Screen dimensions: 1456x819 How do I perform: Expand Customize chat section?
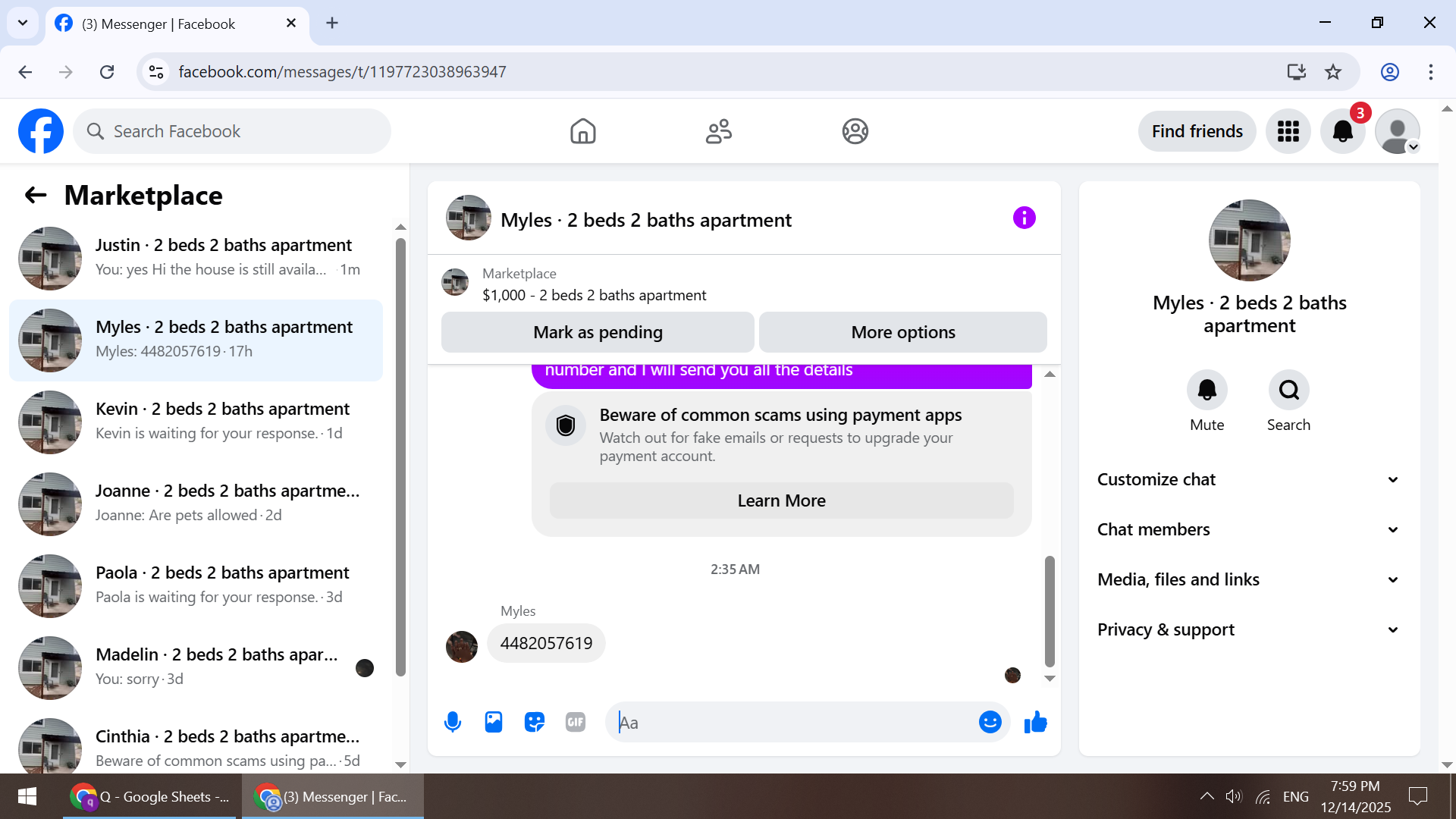(1248, 479)
